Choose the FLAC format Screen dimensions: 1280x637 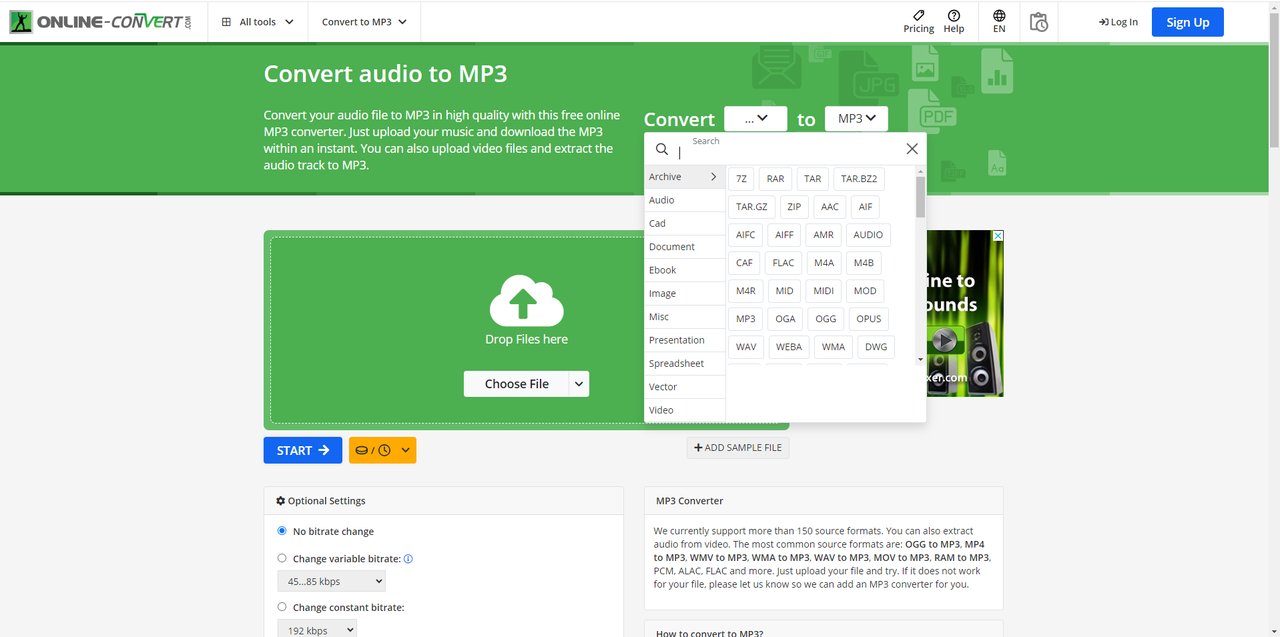tap(783, 263)
